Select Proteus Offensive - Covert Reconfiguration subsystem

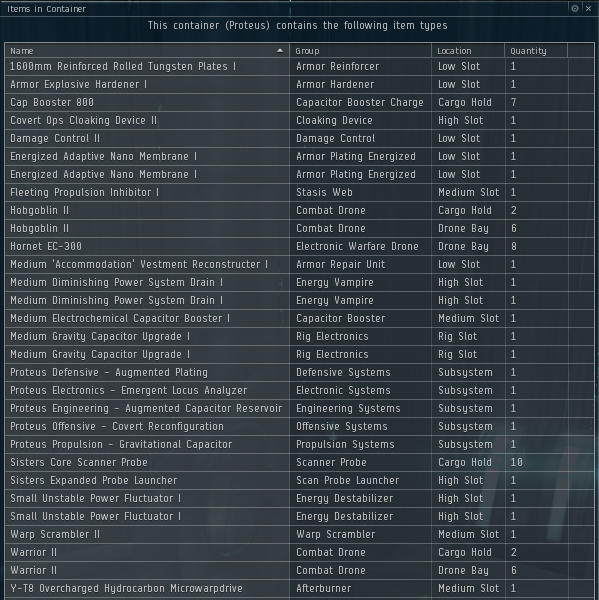click(299, 426)
